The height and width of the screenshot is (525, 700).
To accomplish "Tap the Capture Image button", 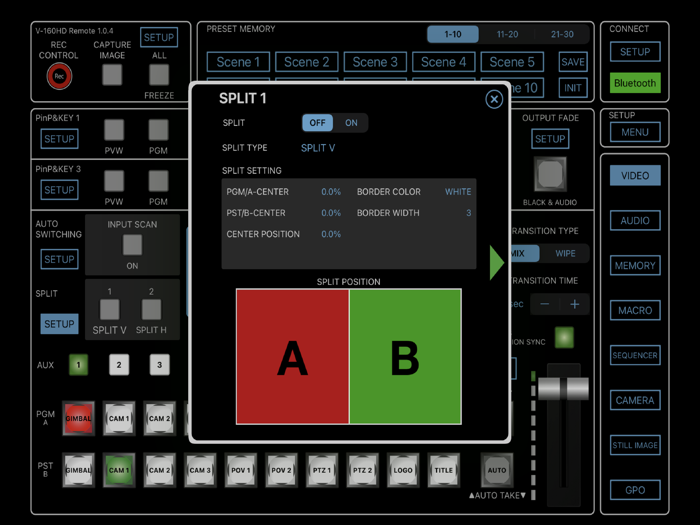I will [x=112, y=75].
